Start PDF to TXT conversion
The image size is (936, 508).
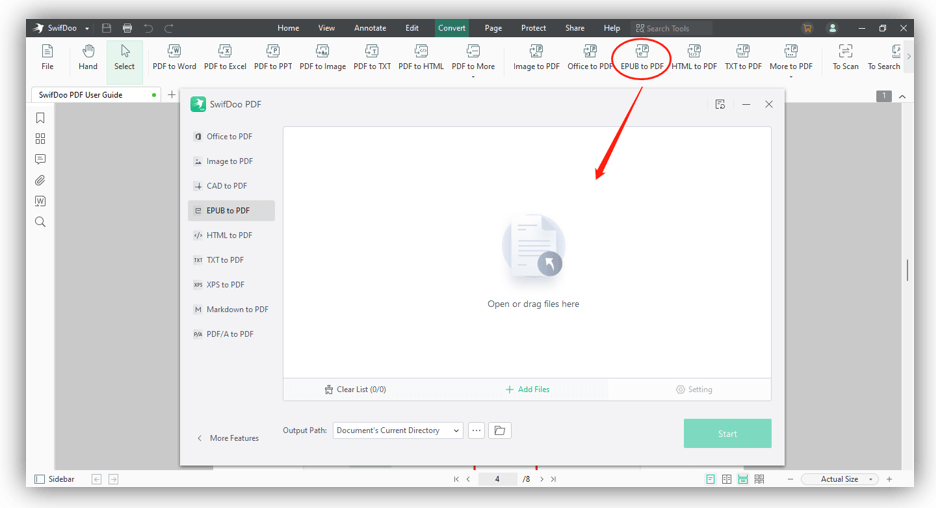[372, 57]
